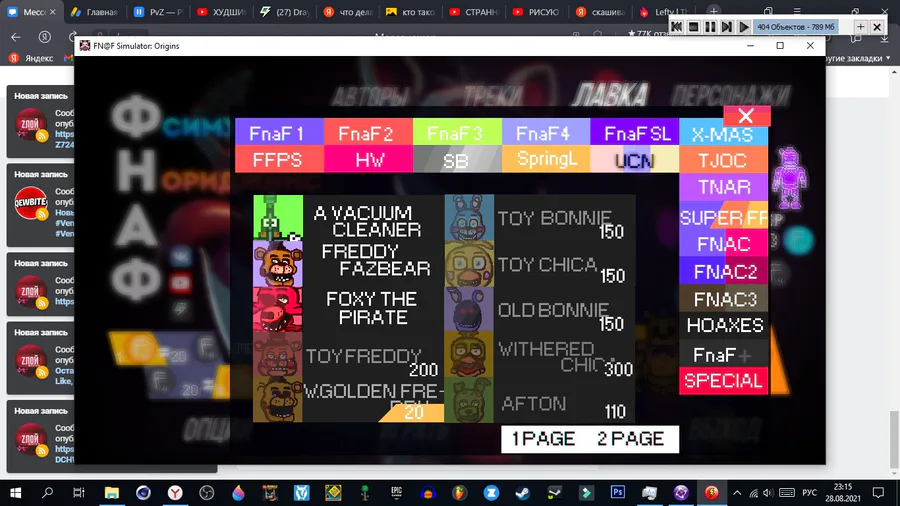Open the FnaF 2 category tab
The height and width of the screenshot is (506, 900).
(x=368, y=133)
